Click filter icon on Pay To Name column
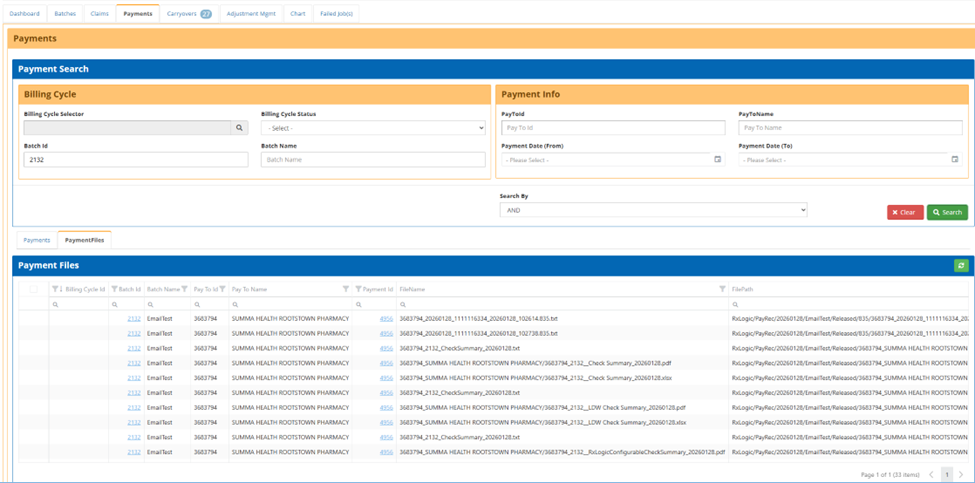Viewport: 975px width, 483px height. pyautogui.click(x=346, y=289)
